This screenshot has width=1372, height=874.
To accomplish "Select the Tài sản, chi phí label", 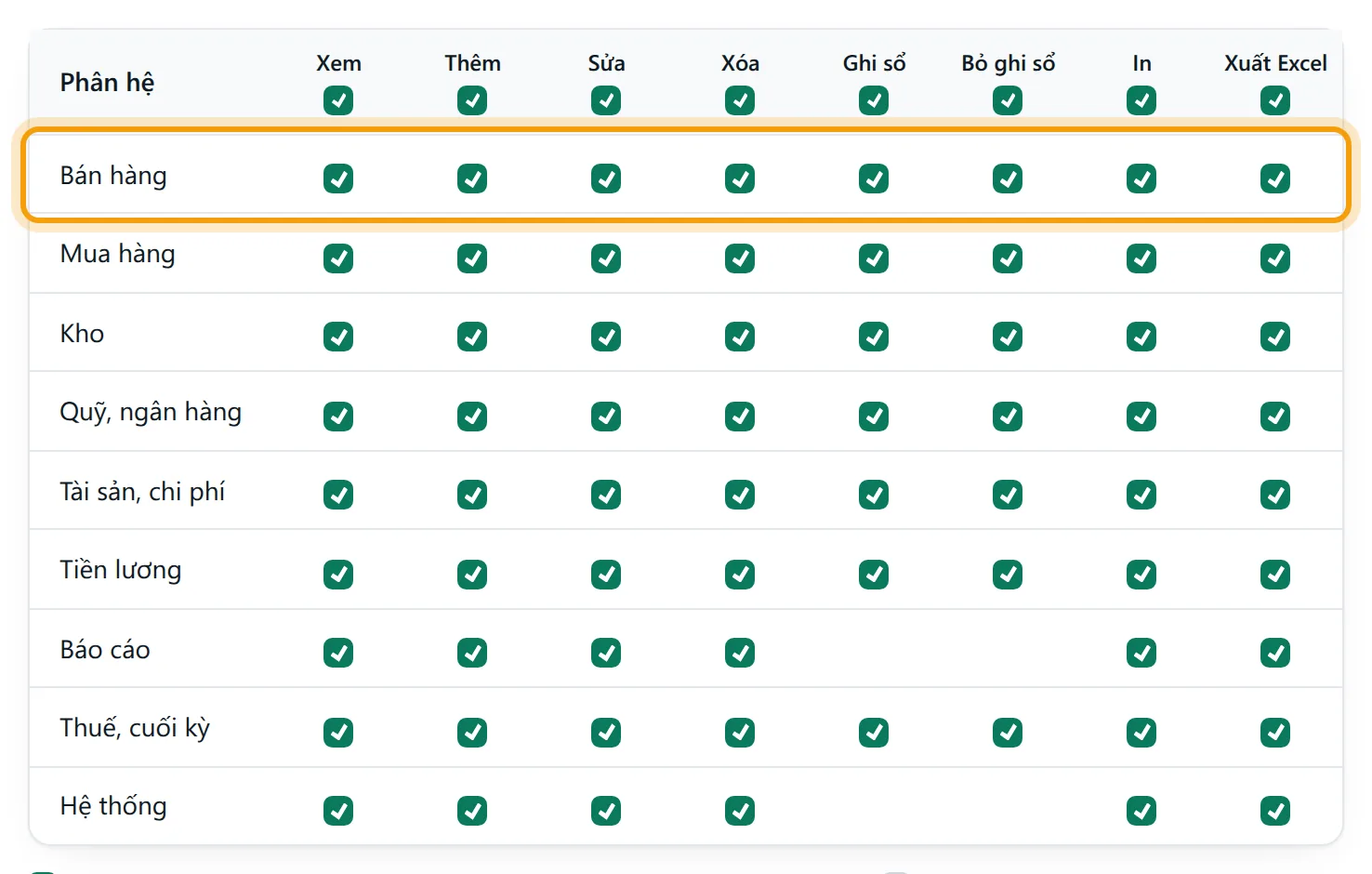I will (x=142, y=492).
